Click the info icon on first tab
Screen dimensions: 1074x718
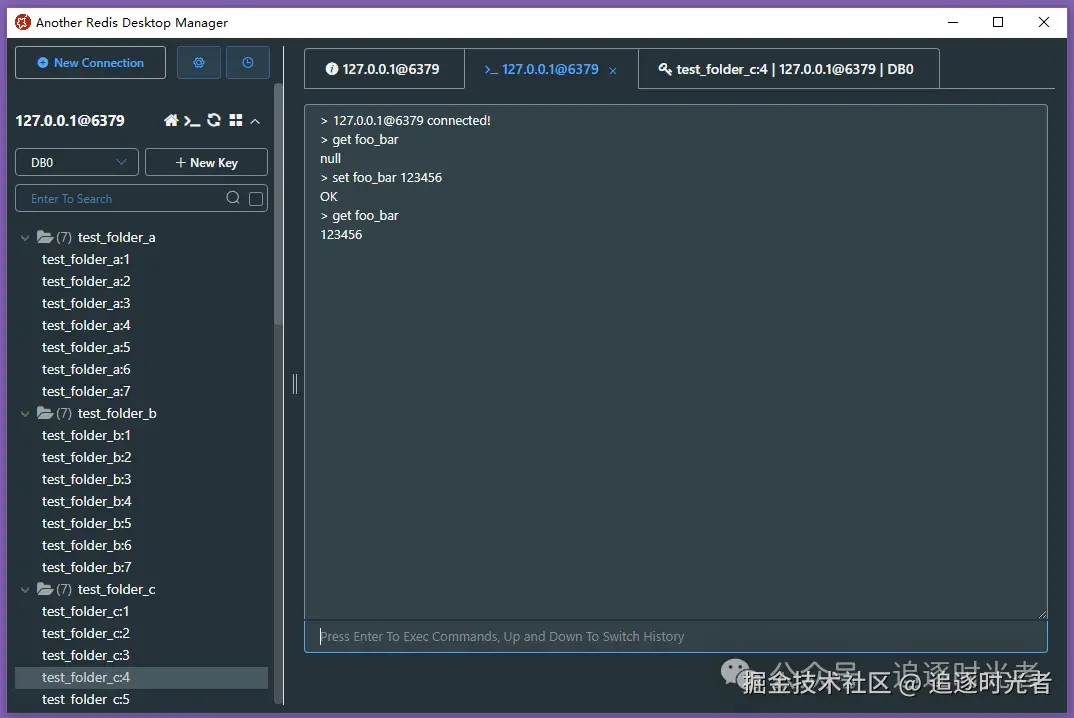coord(332,69)
